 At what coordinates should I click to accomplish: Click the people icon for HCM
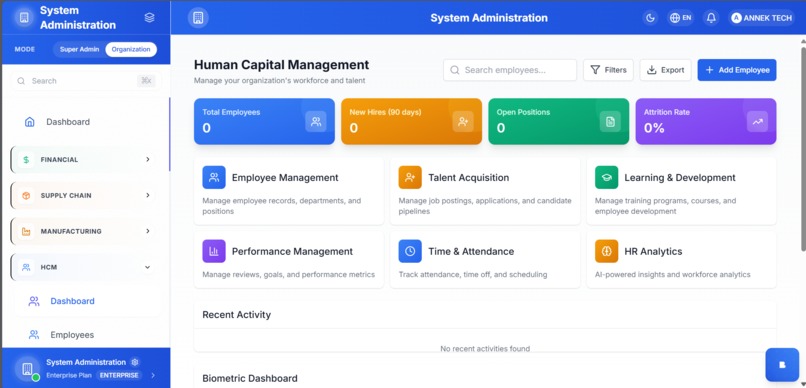(x=26, y=267)
